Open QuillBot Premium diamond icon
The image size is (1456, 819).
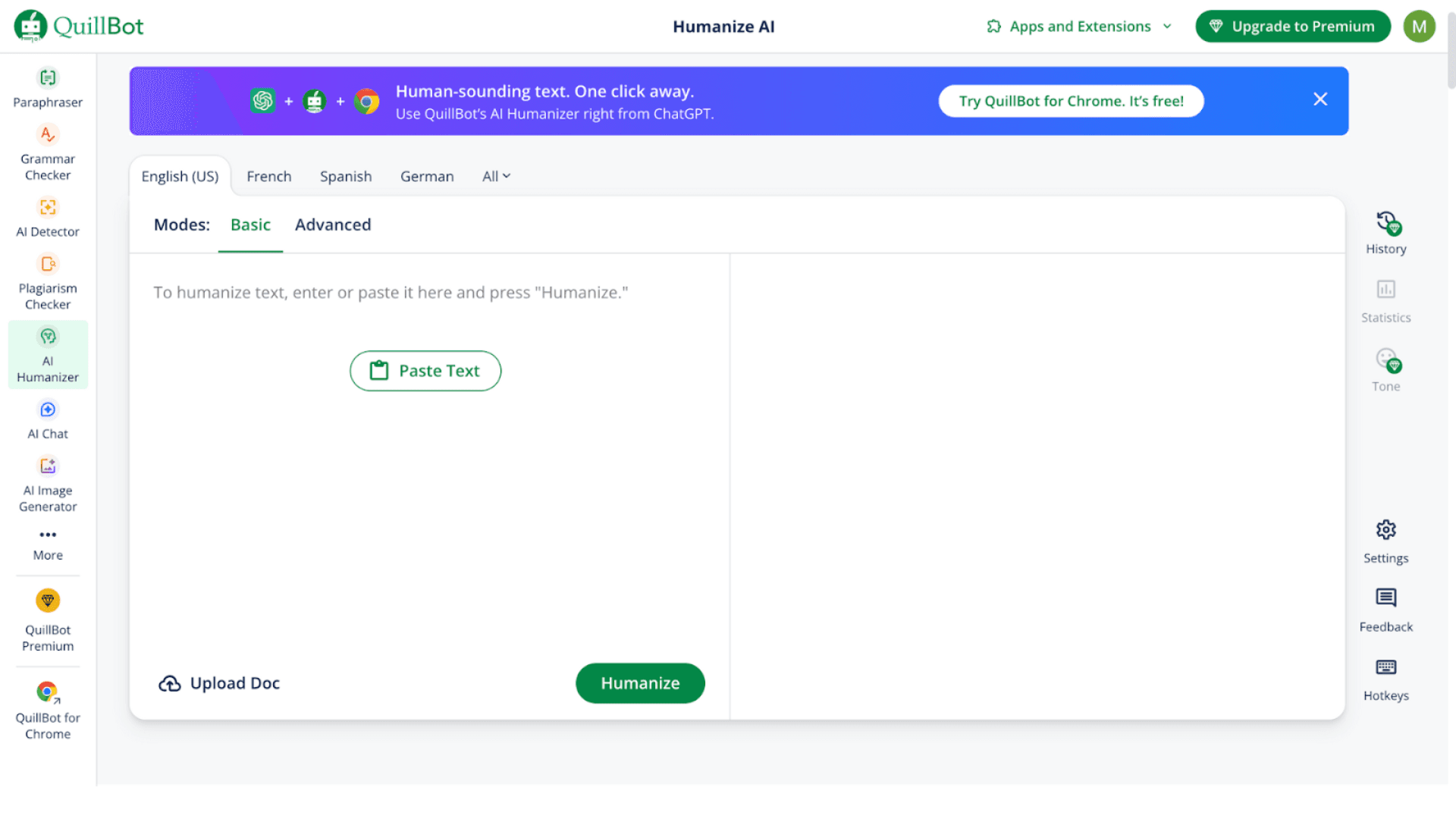[48, 601]
